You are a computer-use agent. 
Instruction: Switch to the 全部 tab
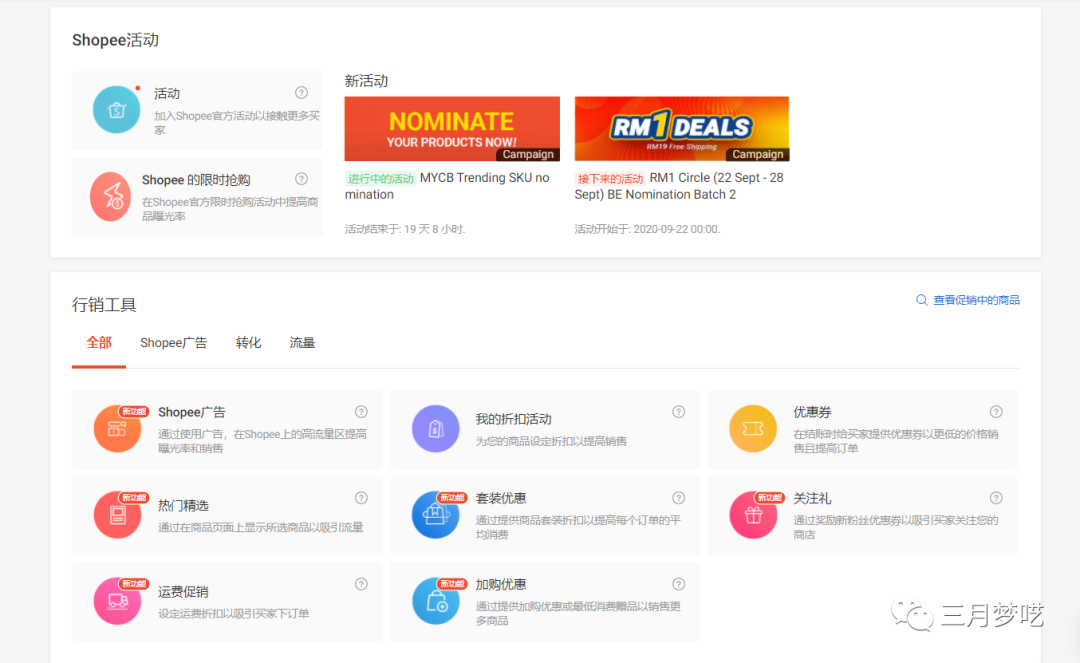click(x=99, y=343)
